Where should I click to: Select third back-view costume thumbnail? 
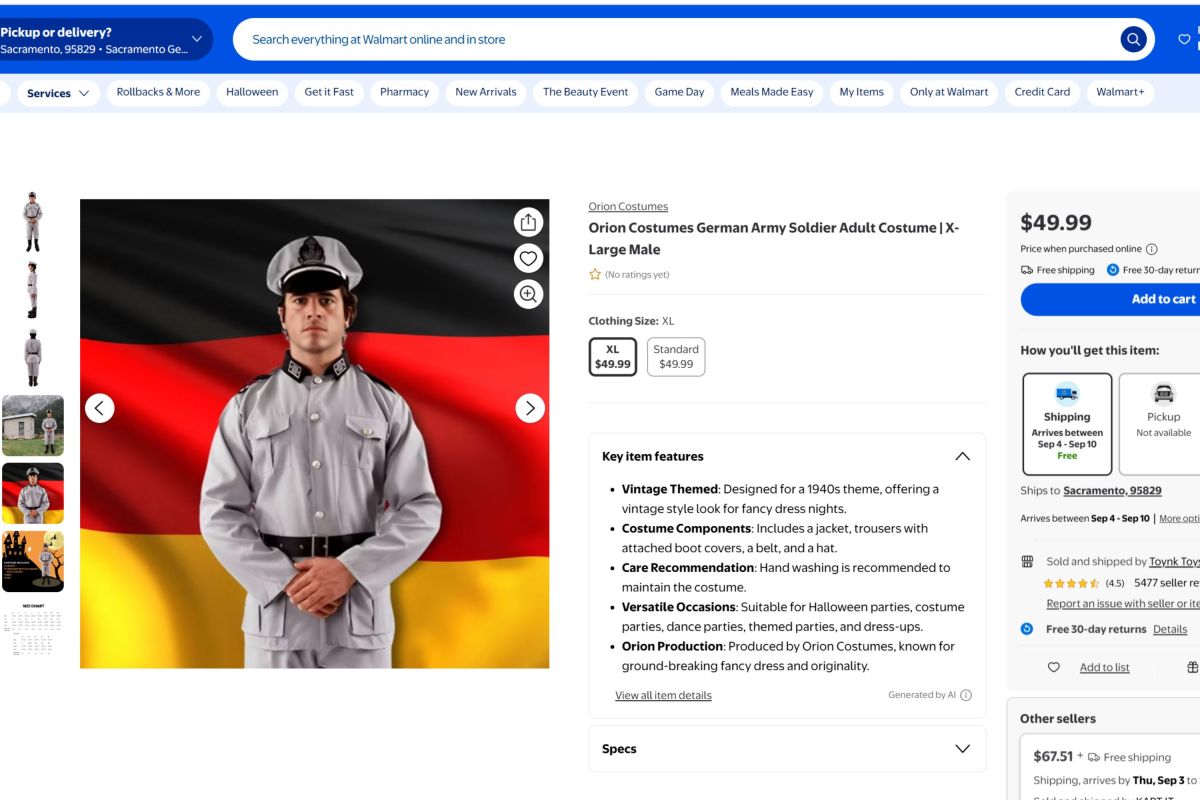pyautogui.click(x=33, y=357)
